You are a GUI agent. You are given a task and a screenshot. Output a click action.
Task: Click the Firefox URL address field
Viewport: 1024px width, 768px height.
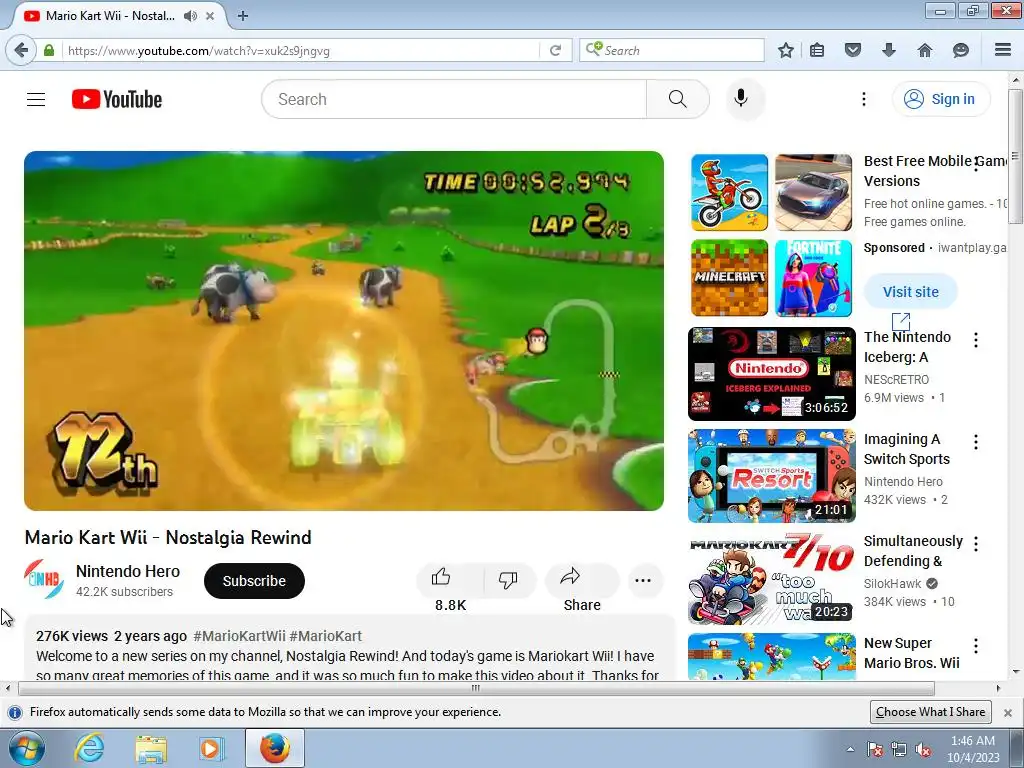coord(300,50)
